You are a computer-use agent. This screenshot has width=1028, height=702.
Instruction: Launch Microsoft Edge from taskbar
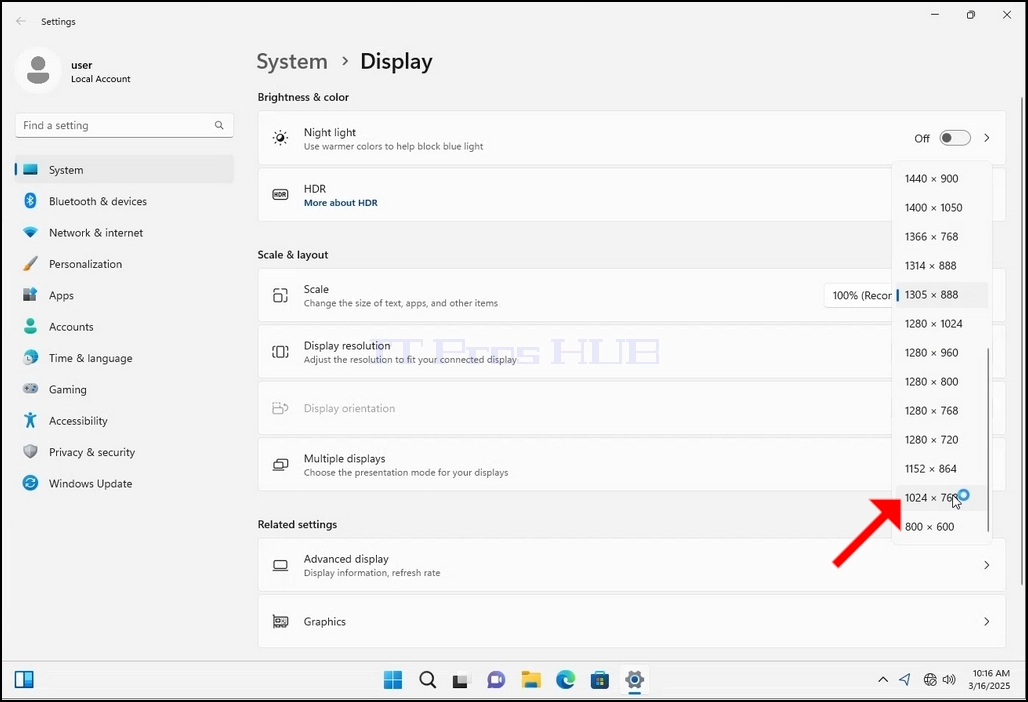coord(565,680)
